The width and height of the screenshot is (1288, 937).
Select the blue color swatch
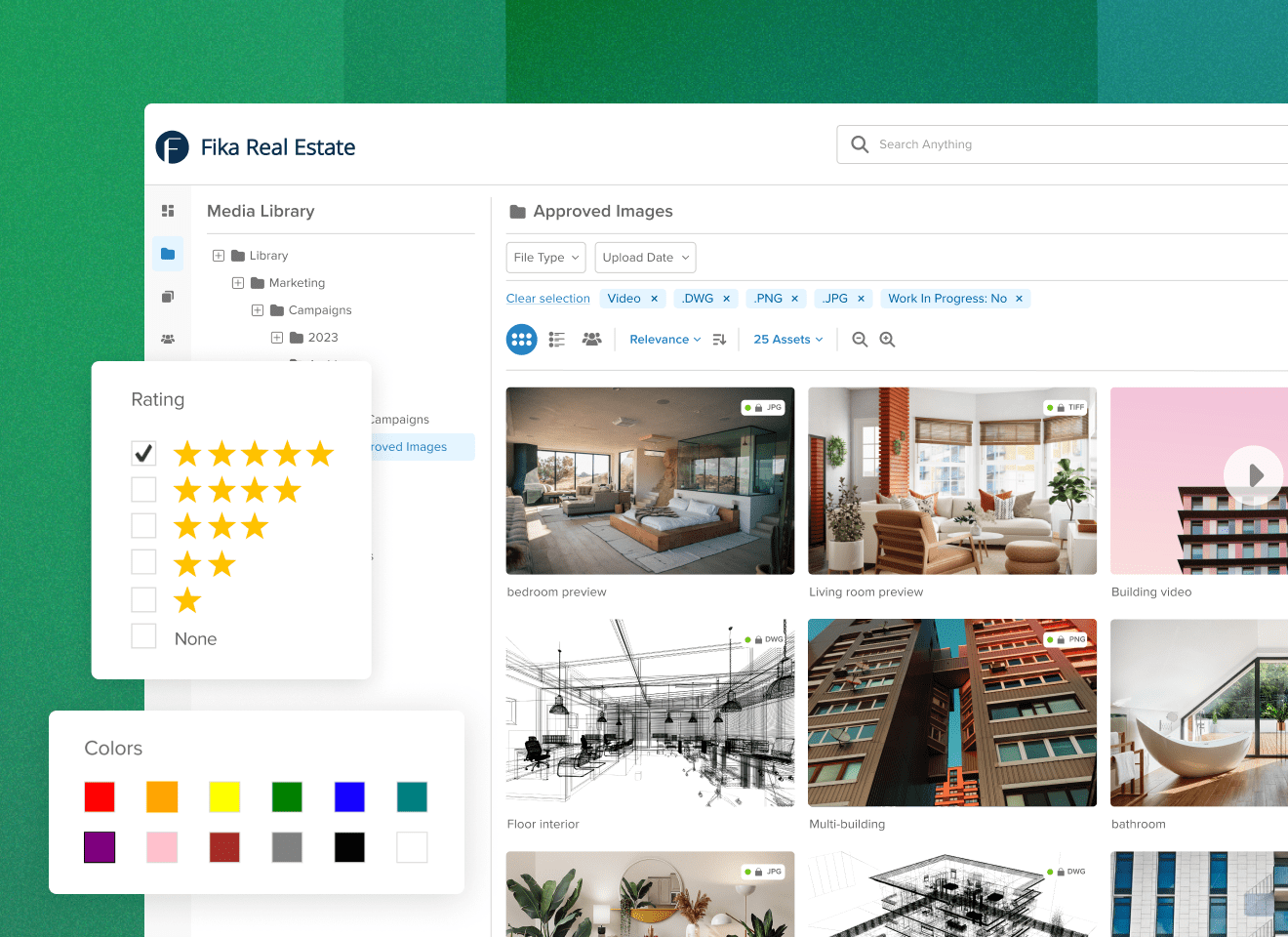click(349, 796)
